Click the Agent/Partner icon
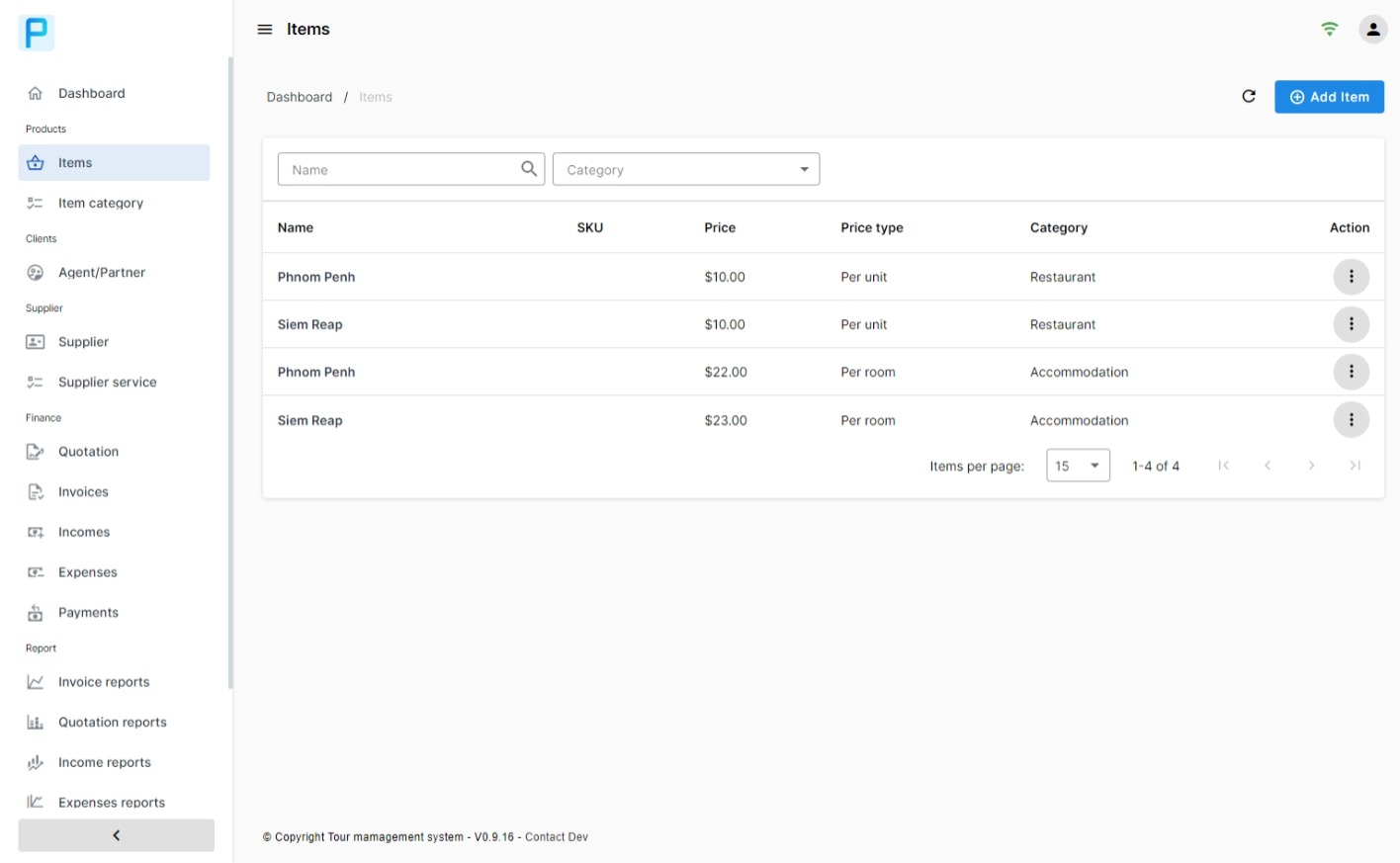 pos(36,273)
